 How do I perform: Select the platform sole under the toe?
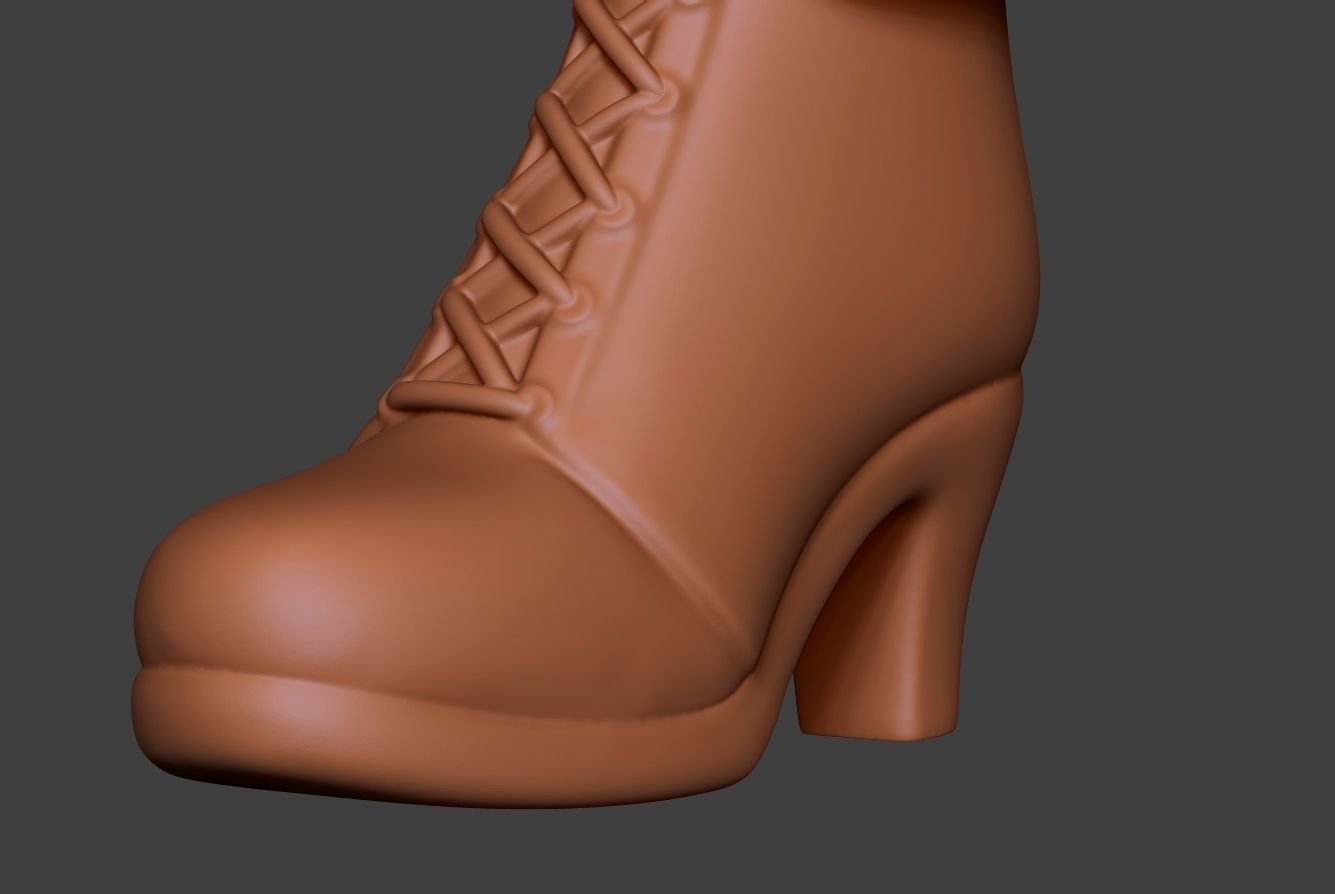(x=450, y=738)
